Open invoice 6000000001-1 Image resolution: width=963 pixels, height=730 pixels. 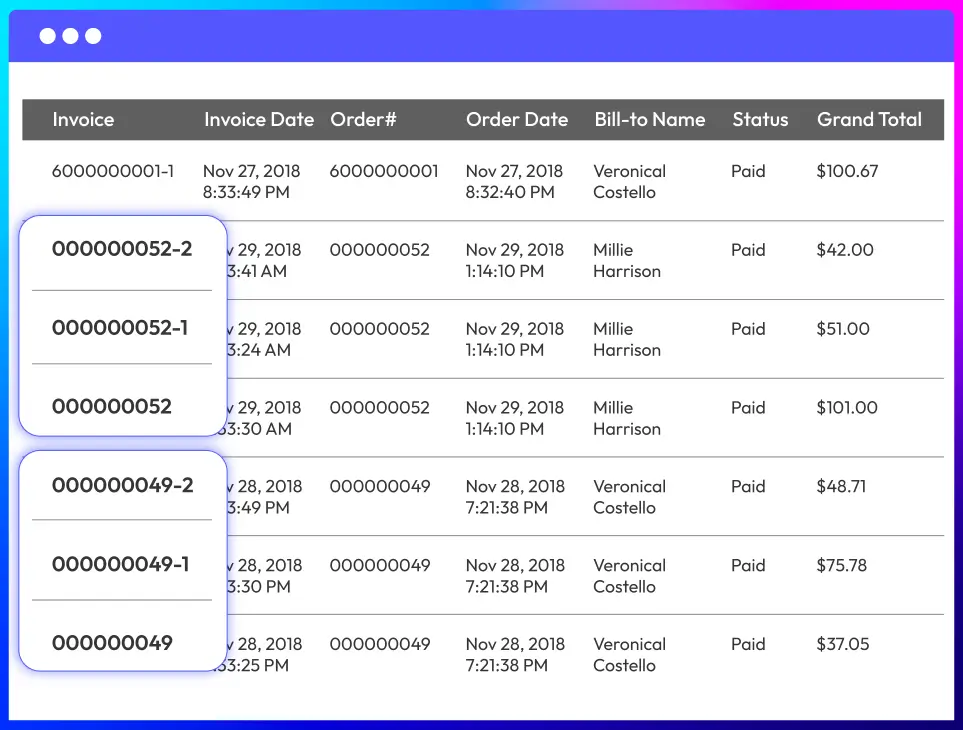pos(113,171)
